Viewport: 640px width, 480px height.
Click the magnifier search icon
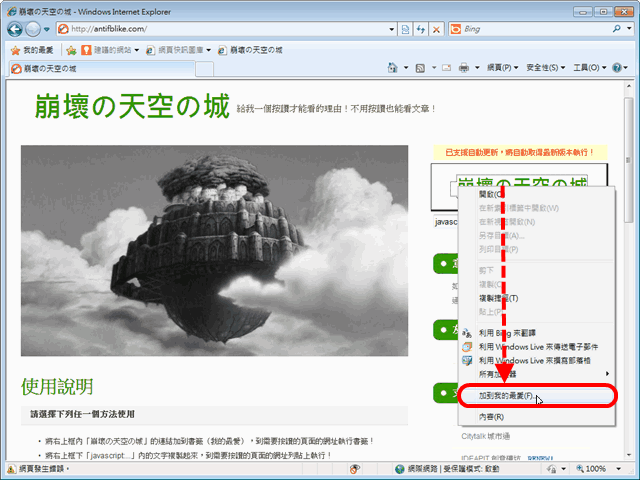pyautogui.click(x=616, y=29)
